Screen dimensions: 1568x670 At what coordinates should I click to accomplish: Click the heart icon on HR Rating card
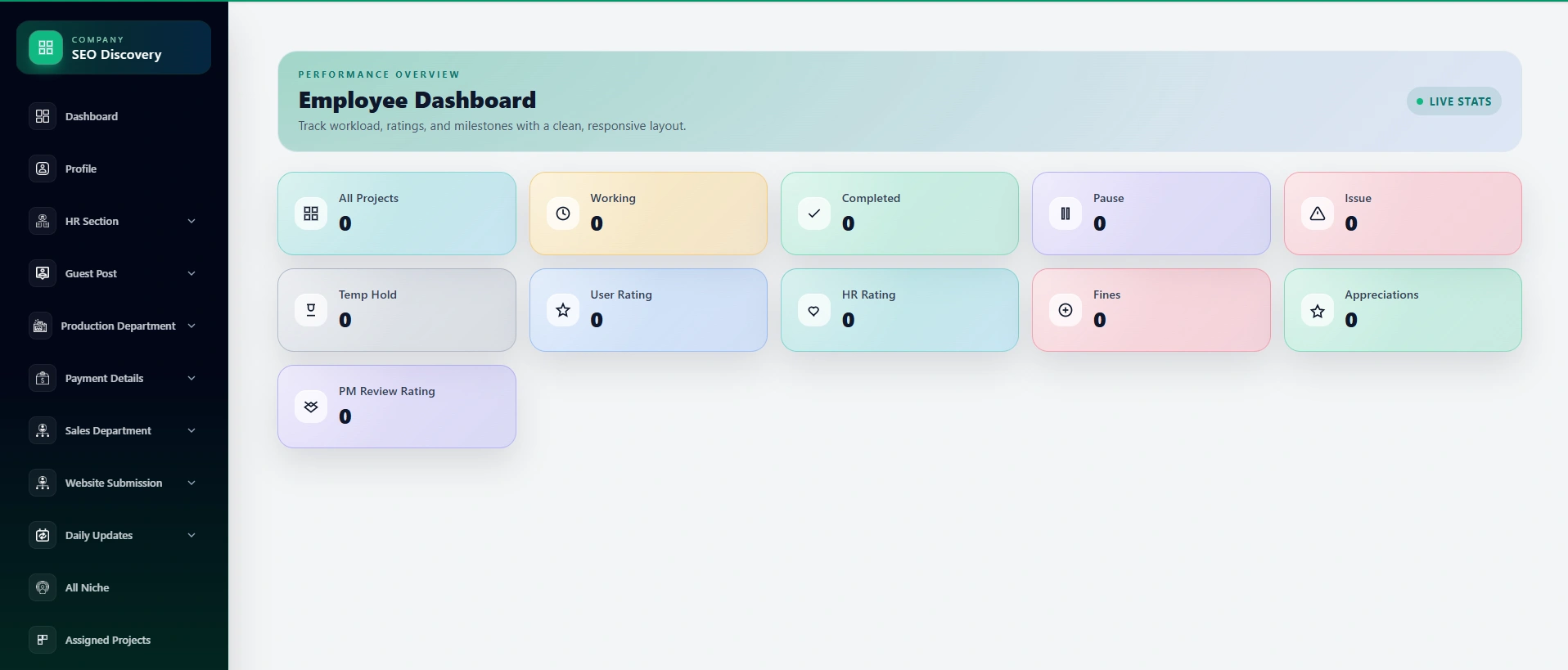814,310
